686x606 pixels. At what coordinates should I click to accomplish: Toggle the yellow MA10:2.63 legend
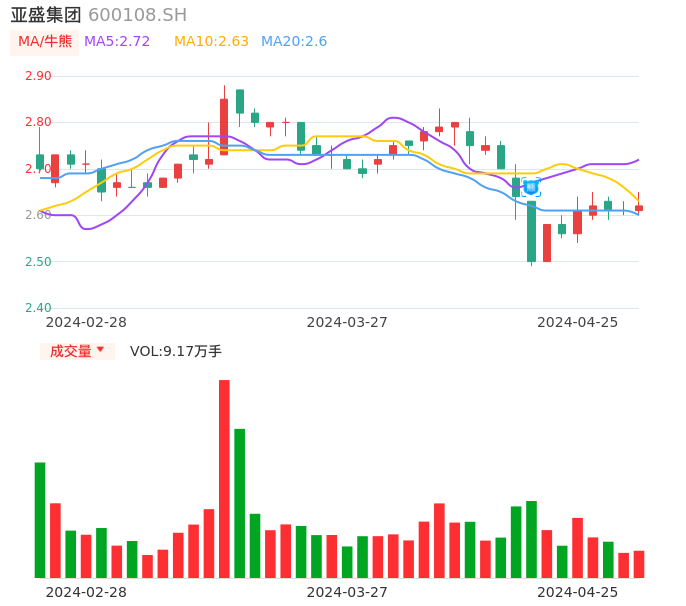[x=211, y=42]
